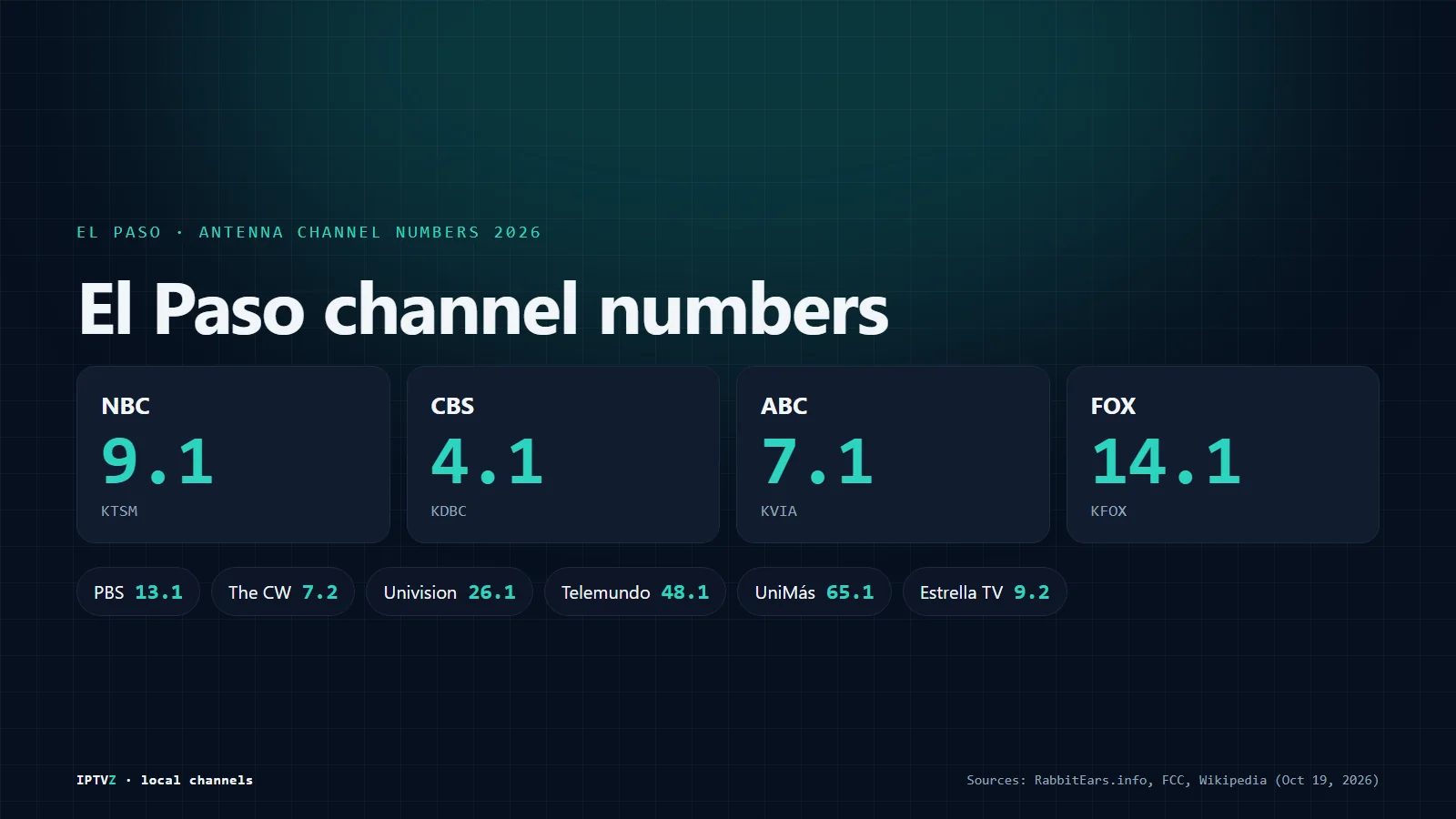Click the 'IPTVZ · local channels' footer text

click(x=165, y=780)
